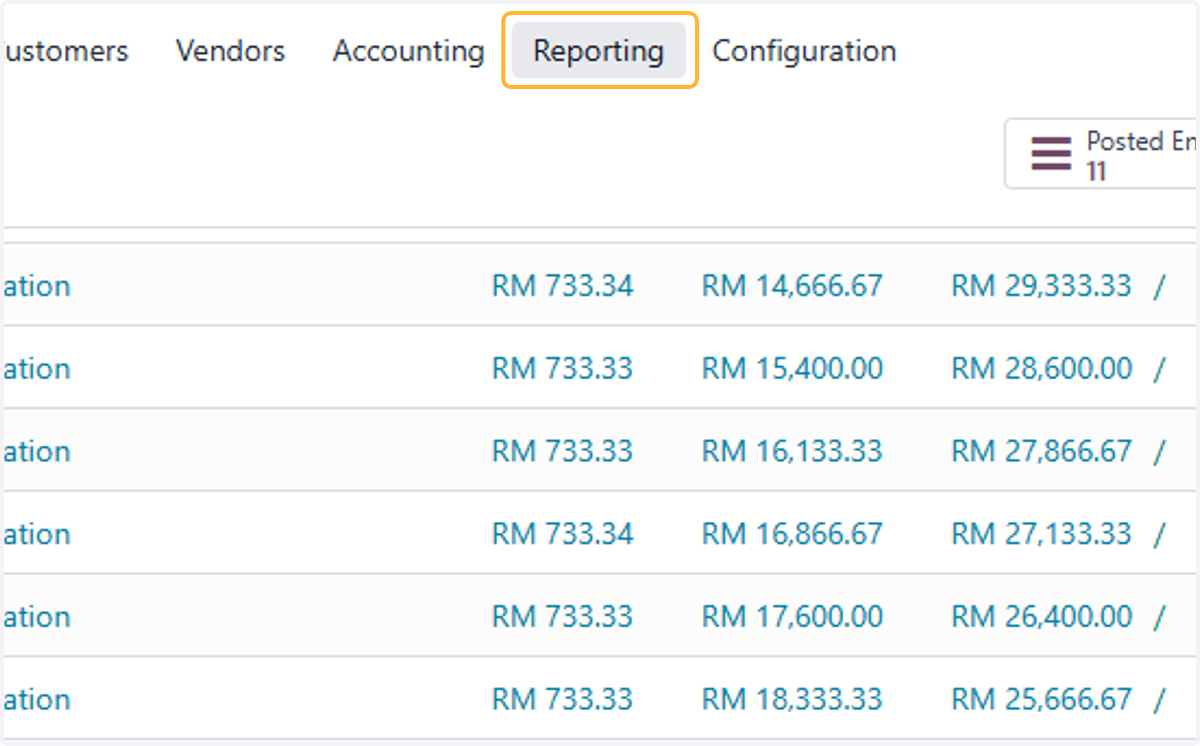
Task: Click RM 733.33 in the RM 16,133.33 row
Action: [562, 452]
